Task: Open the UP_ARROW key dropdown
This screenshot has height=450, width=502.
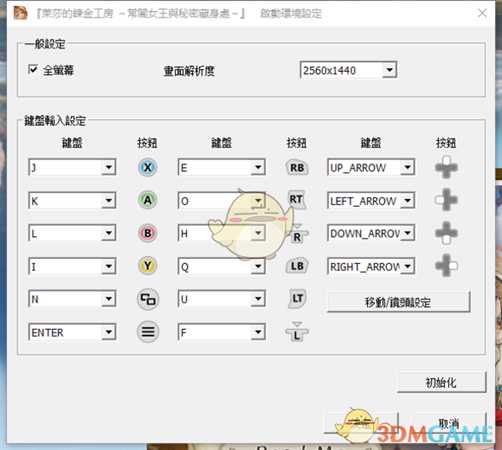Action: 371,167
